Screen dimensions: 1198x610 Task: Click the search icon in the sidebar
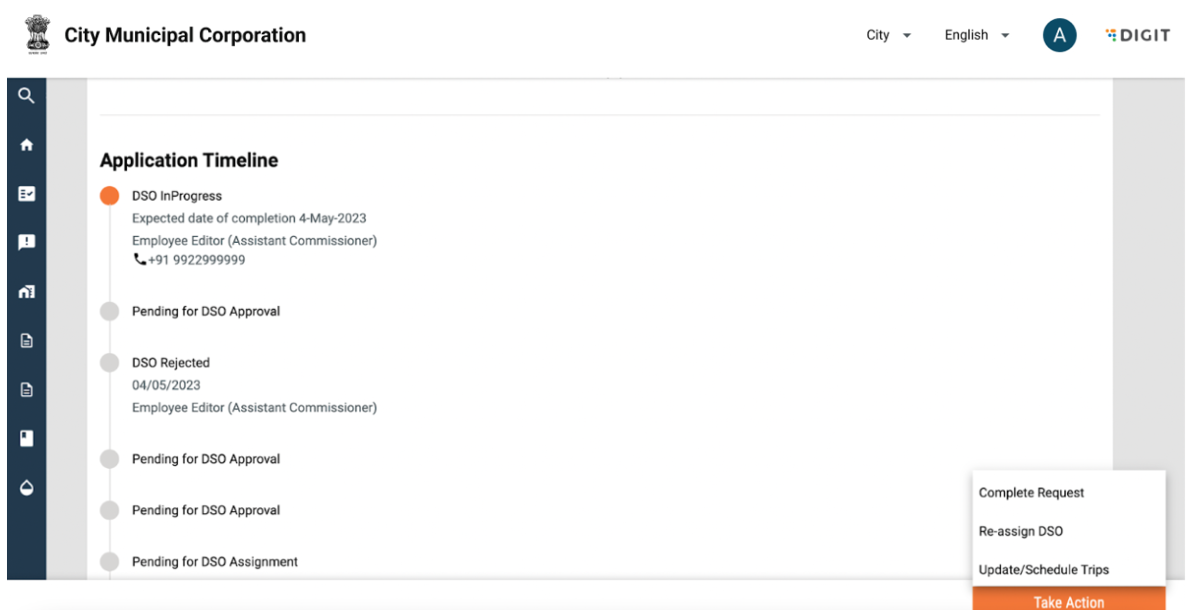click(26, 96)
